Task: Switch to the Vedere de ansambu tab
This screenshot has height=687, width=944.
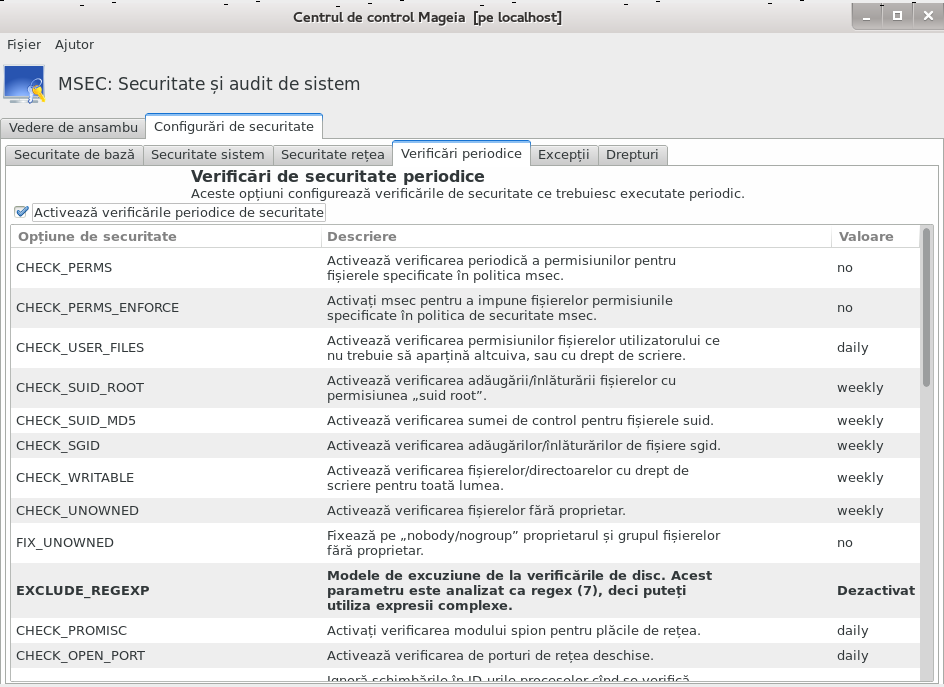Action: click(73, 128)
